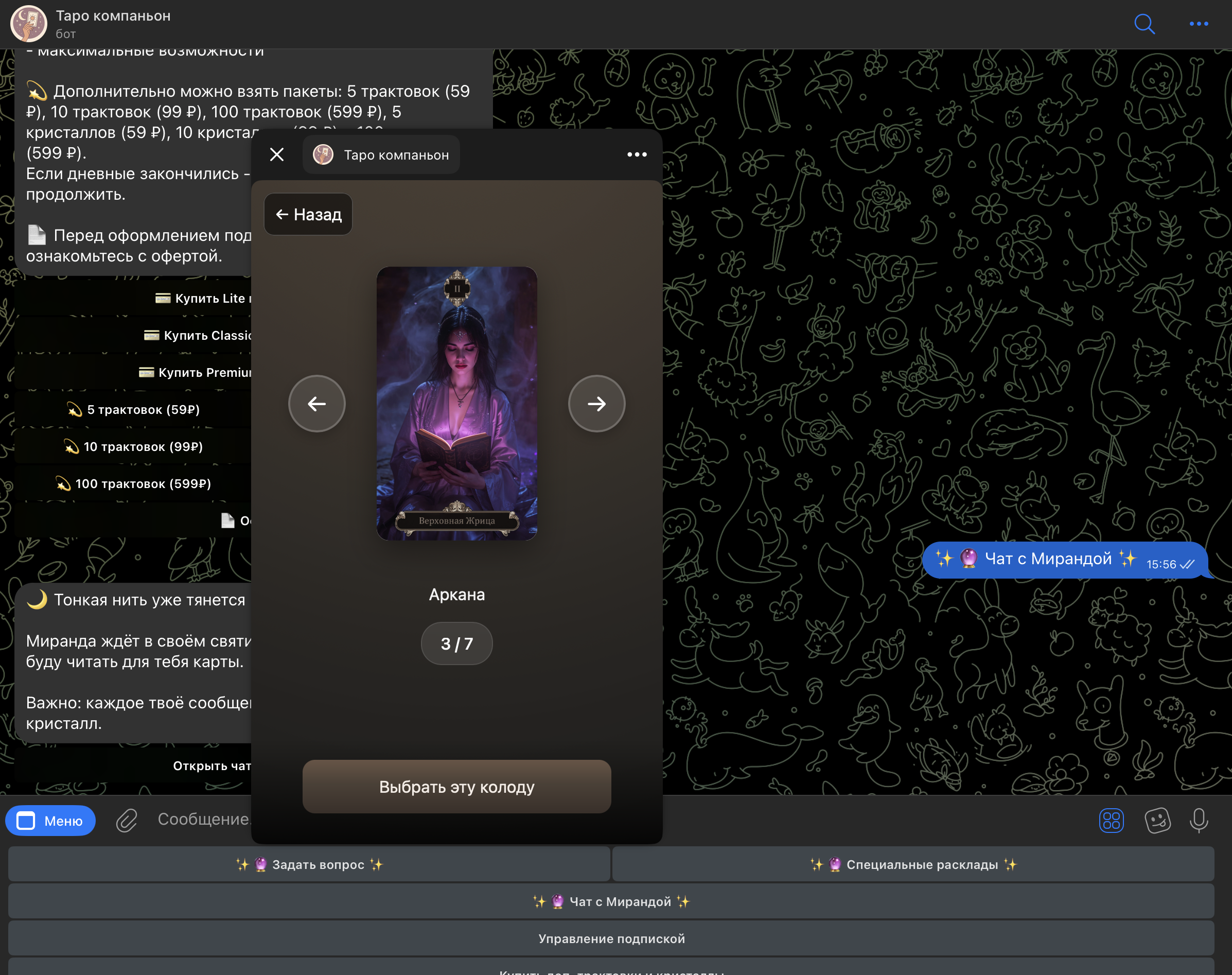The image size is (1232, 975).
Task: Select the Задать вопрос keyboard button
Action: [x=309, y=864]
